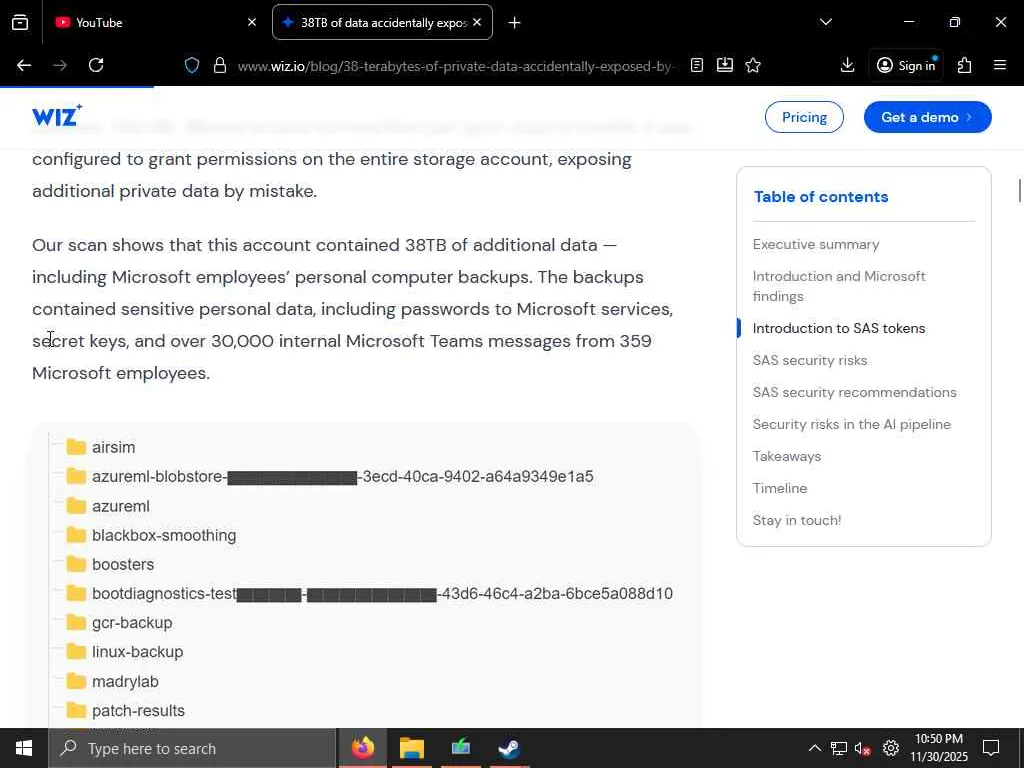Click the save to Pocket icon
1024x768 pixels.
[724, 65]
